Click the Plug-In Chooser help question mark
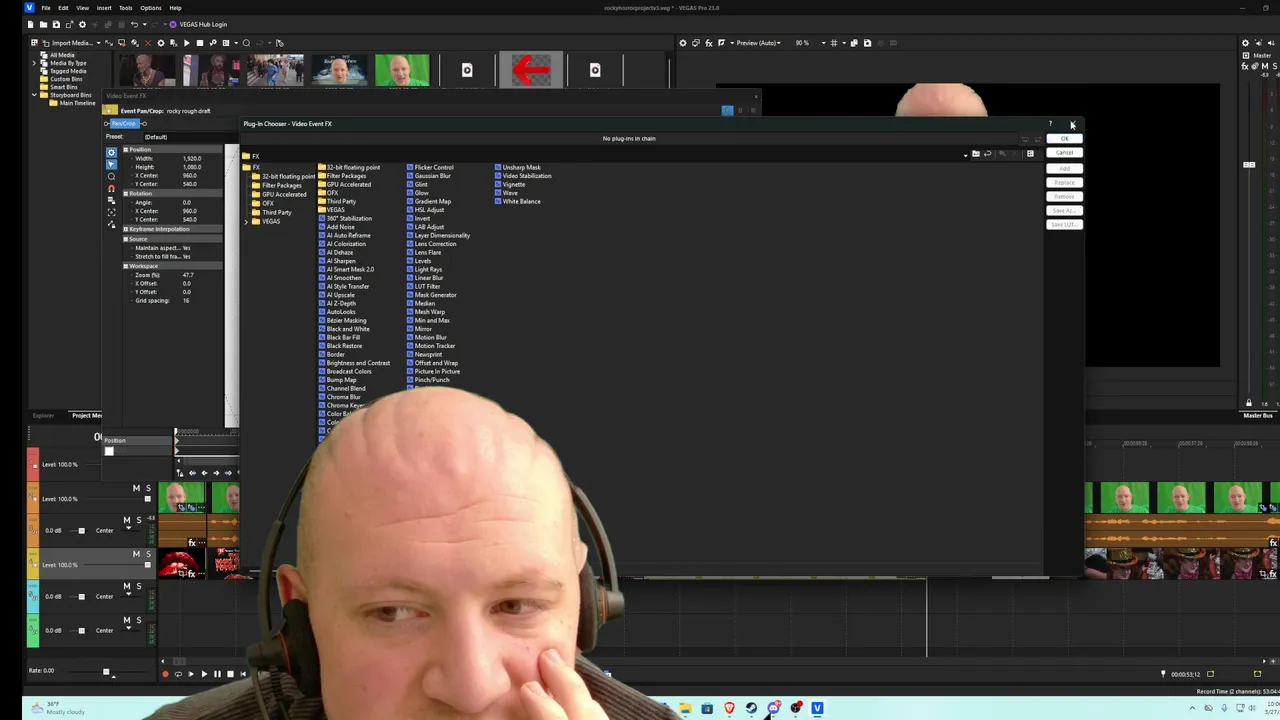 pyautogui.click(x=1050, y=124)
